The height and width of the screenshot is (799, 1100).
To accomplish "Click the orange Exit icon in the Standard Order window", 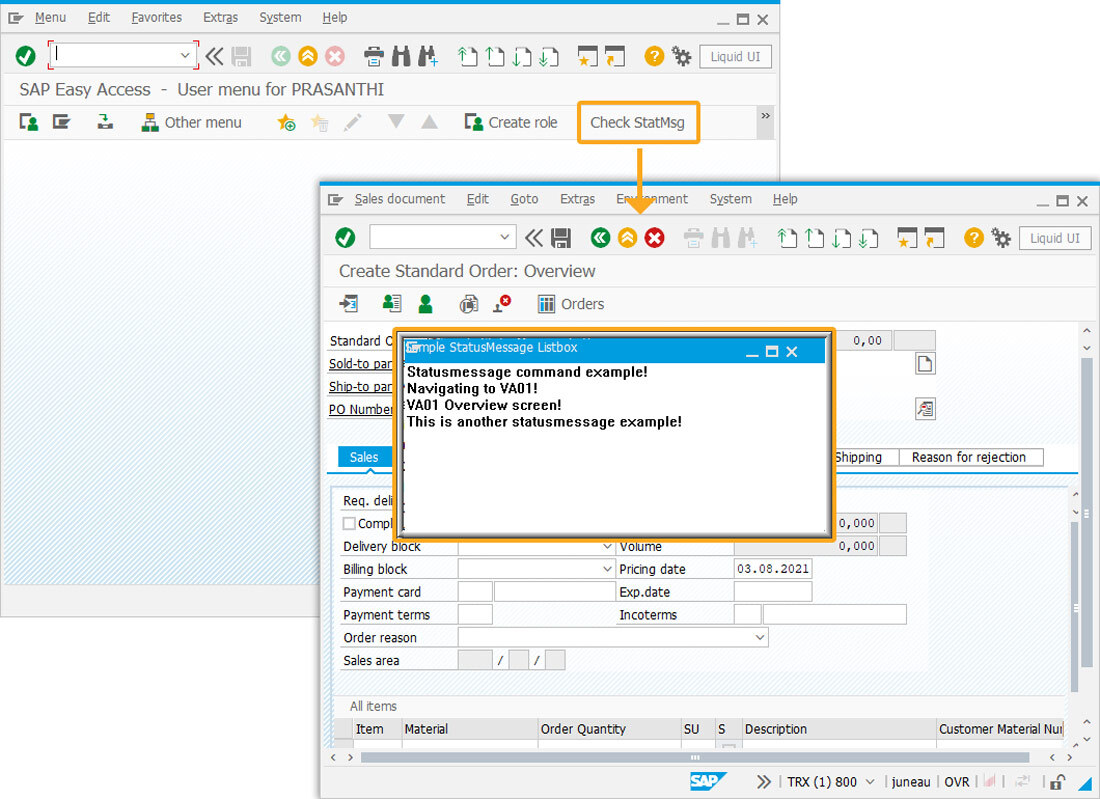I will [x=627, y=238].
